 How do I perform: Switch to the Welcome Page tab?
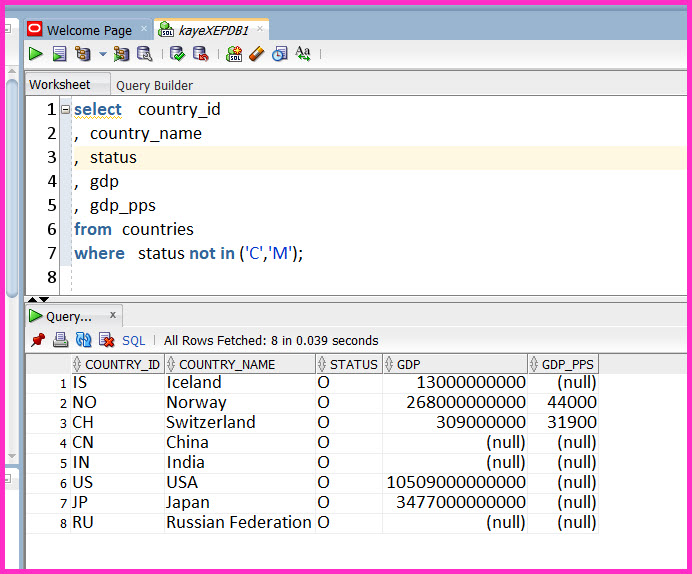[89, 30]
